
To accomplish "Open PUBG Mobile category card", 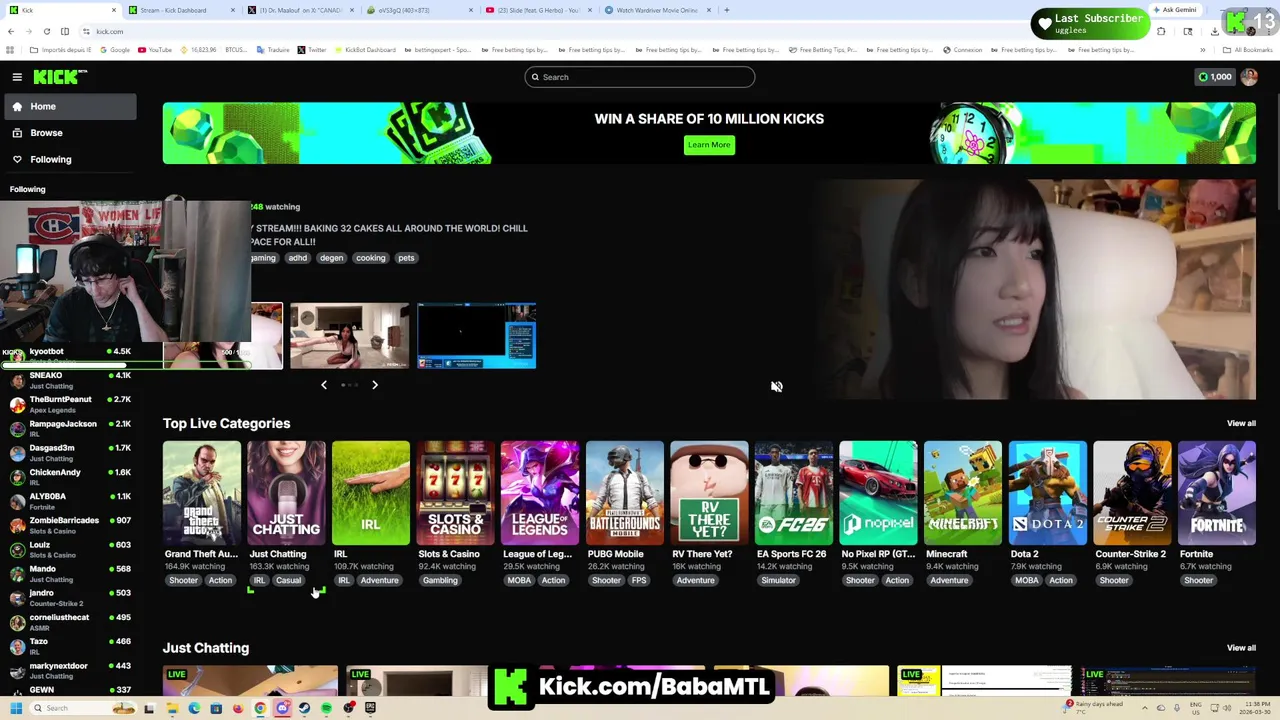I will [x=624, y=493].
